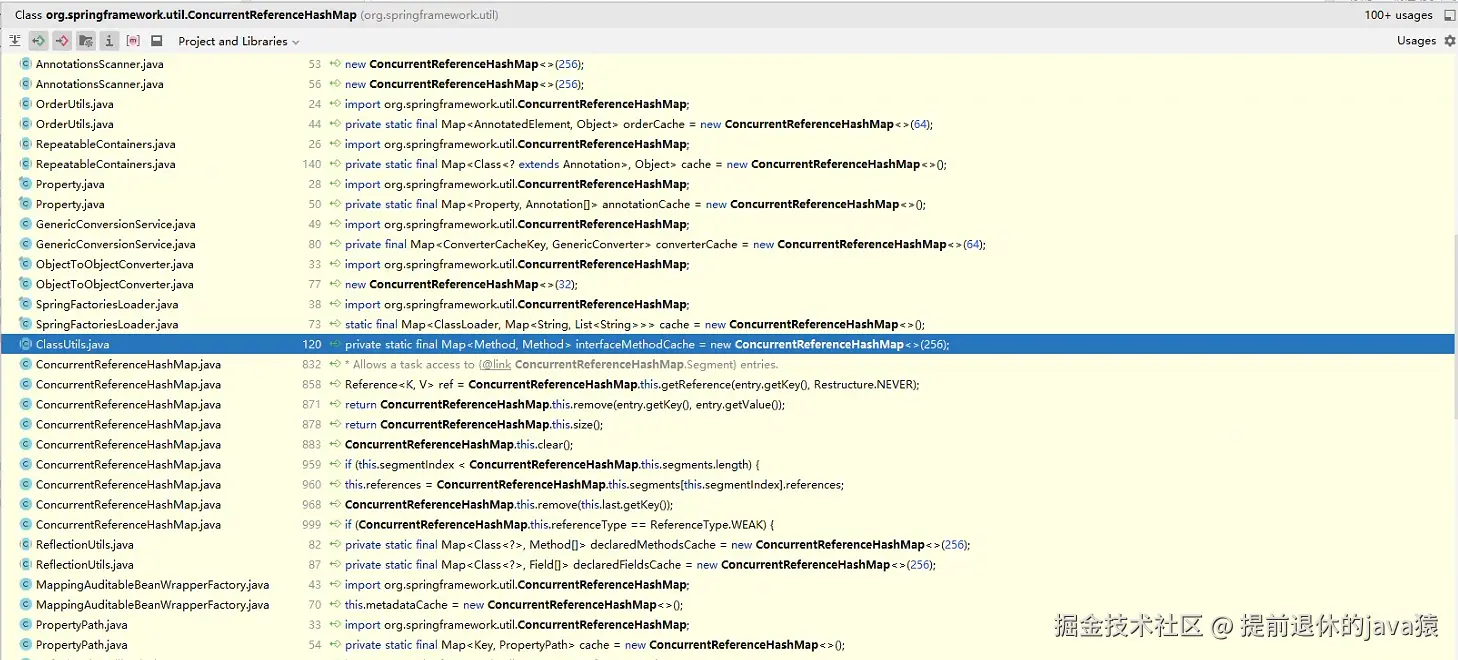Select ConcurrentReferenceHashMap.java segmentIndex usage line 959

tap(728, 464)
